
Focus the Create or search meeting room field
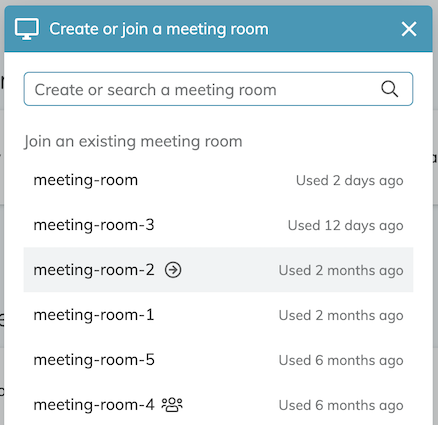point(218,89)
